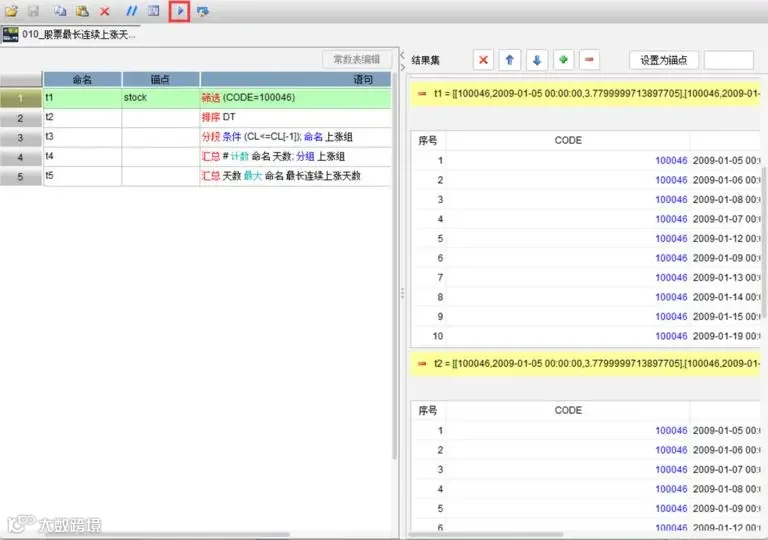The height and width of the screenshot is (540, 768).
Task: Select row 3 with the 分段 statement
Action: click(196, 137)
